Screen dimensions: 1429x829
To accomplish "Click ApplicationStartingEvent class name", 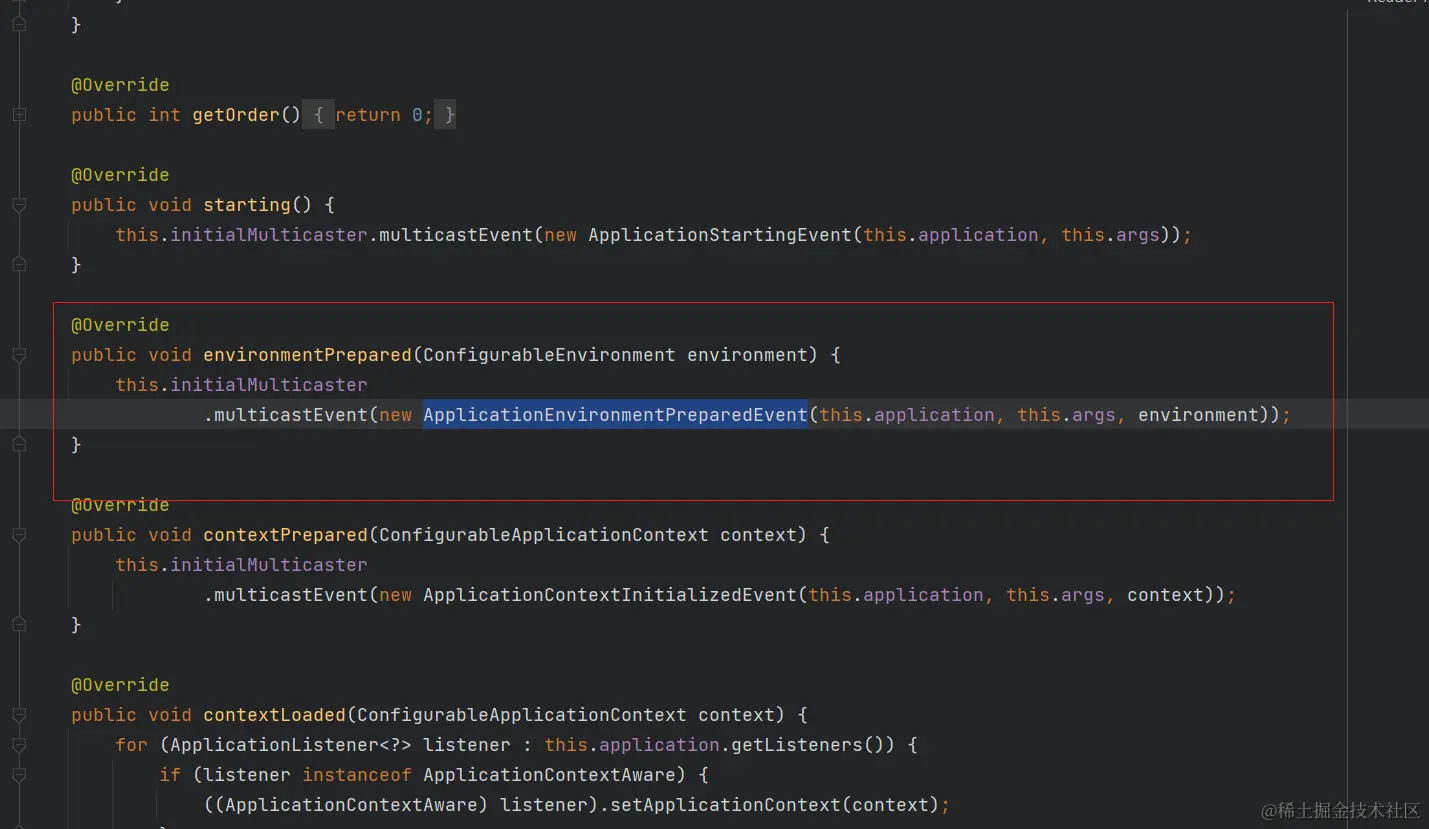I will (720, 235).
